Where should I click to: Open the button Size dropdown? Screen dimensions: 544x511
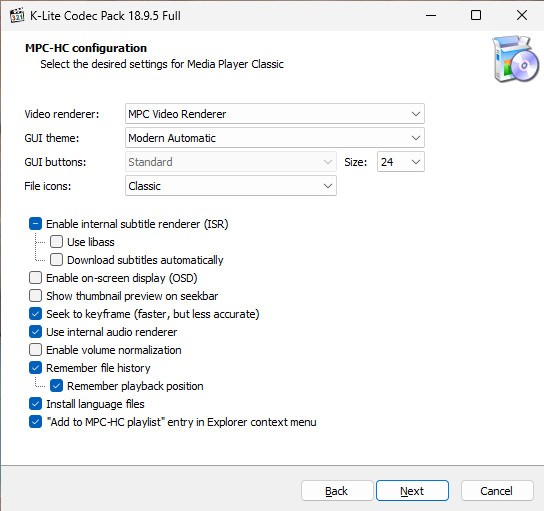pyautogui.click(x=401, y=162)
